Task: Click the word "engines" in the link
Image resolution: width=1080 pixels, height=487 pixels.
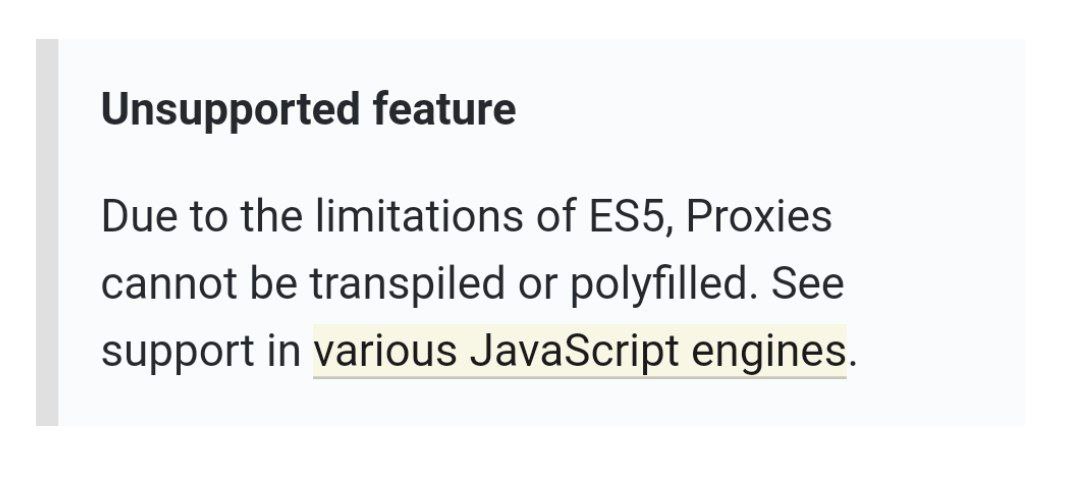Action: 768,353
